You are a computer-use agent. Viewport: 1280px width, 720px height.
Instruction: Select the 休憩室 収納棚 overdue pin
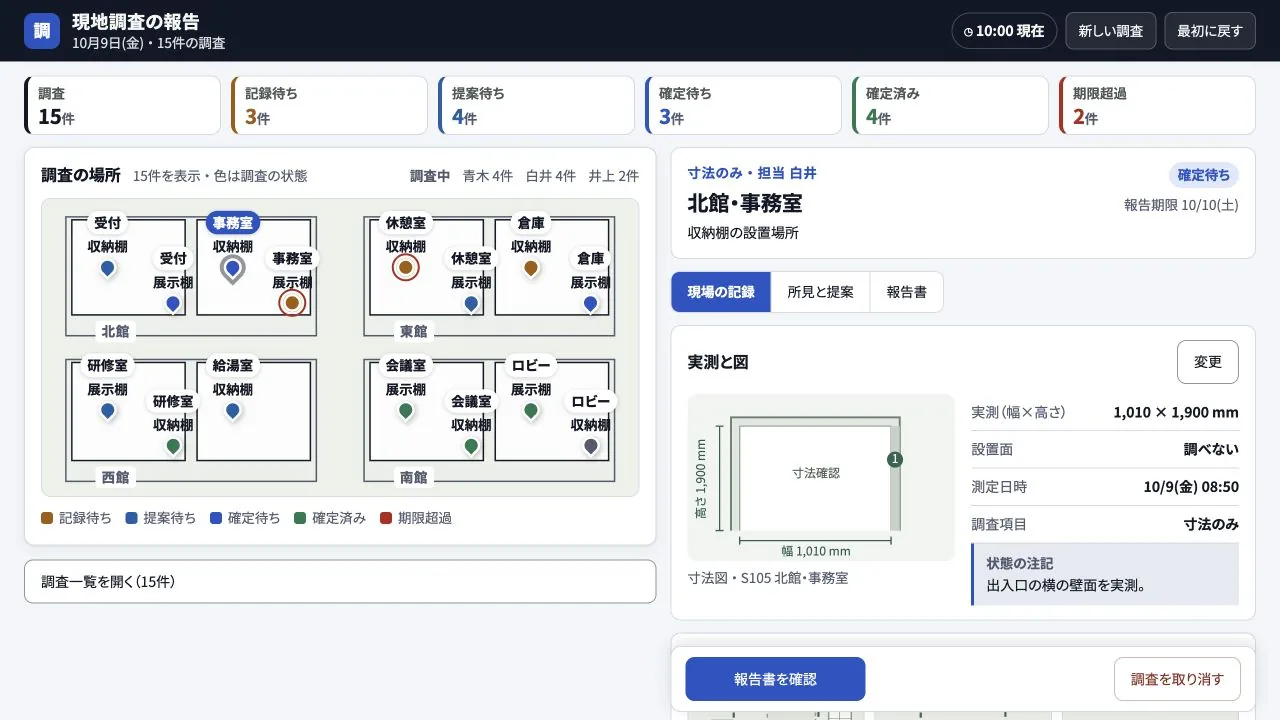click(x=406, y=267)
